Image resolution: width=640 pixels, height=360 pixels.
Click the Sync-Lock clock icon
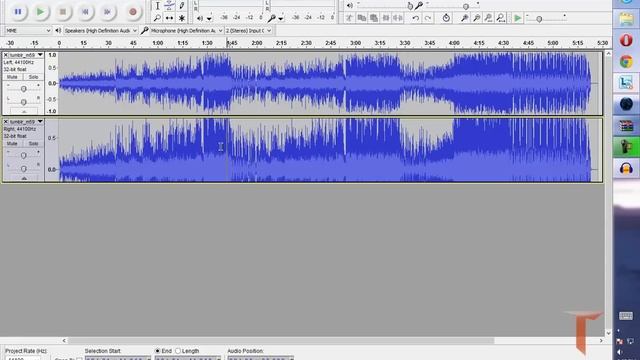click(x=446, y=18)
